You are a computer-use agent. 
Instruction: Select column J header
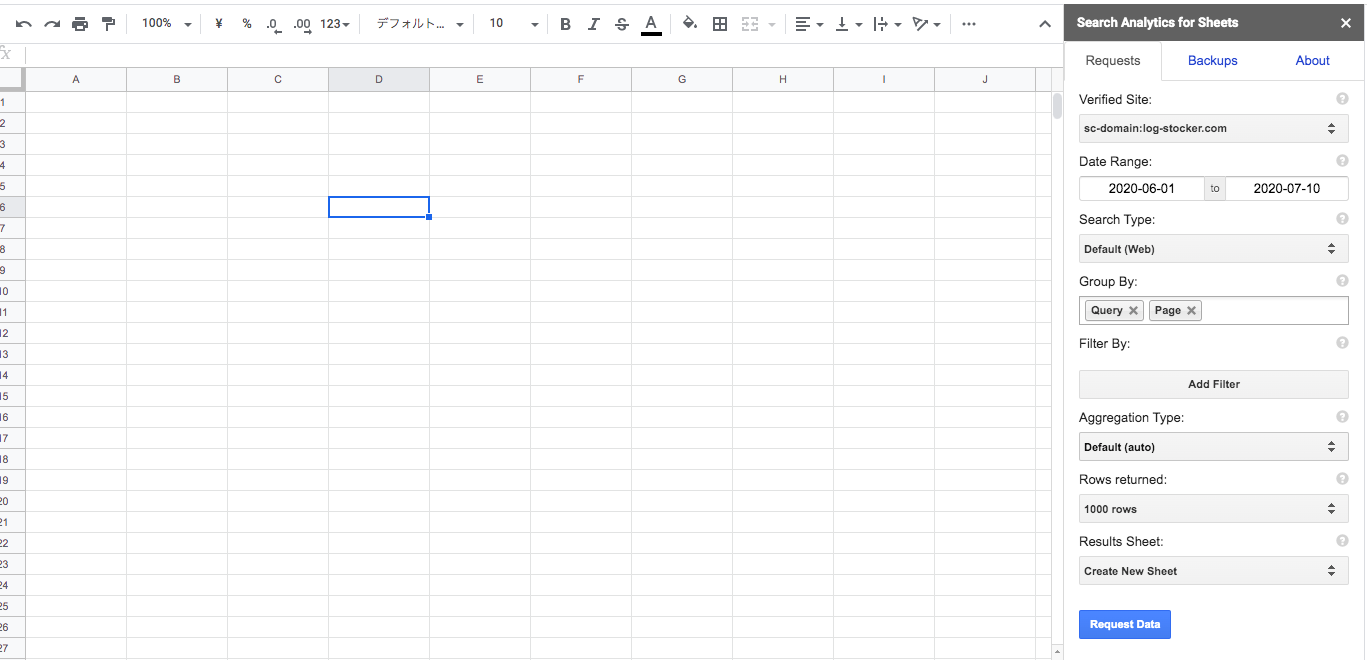[985, 80]
